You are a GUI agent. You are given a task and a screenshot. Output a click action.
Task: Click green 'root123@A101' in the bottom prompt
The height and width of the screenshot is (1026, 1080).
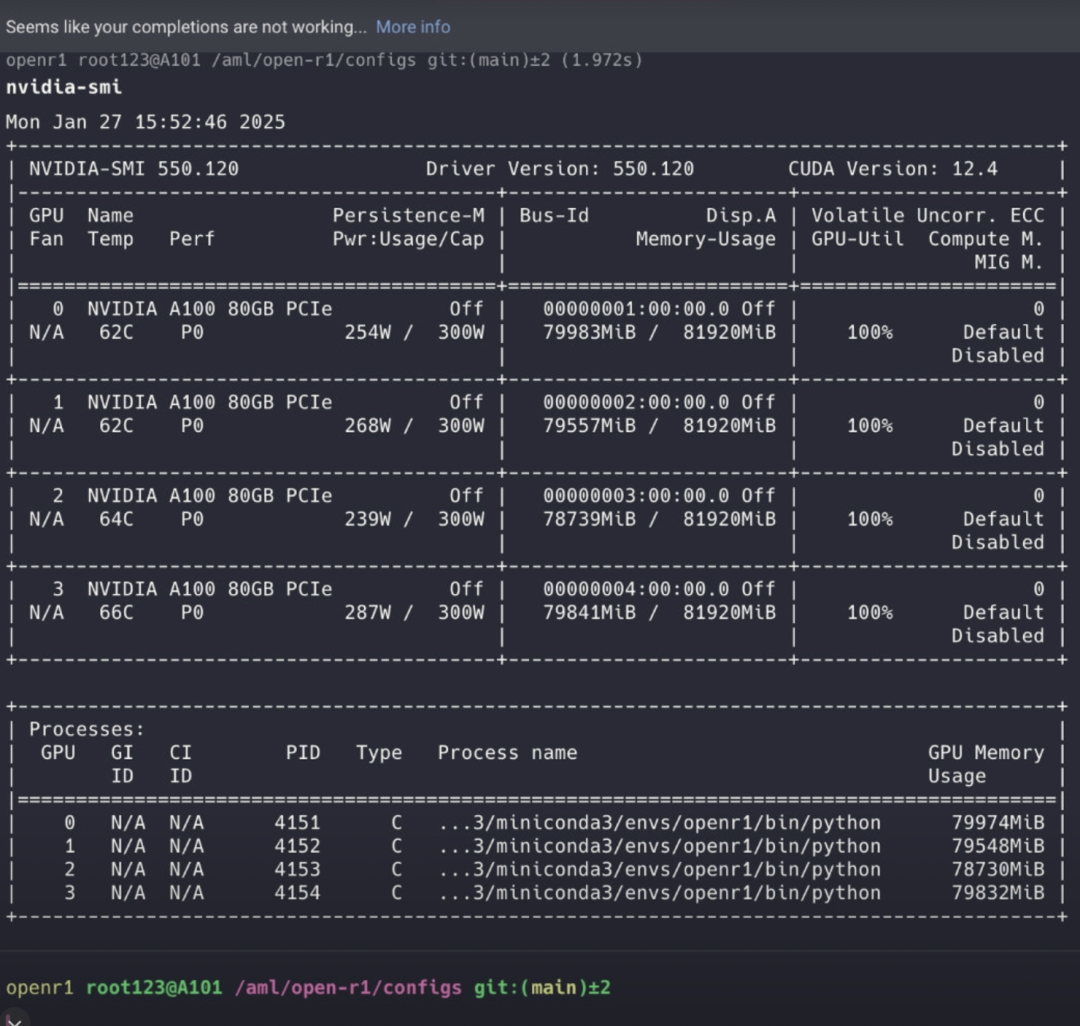pos(154,987)
